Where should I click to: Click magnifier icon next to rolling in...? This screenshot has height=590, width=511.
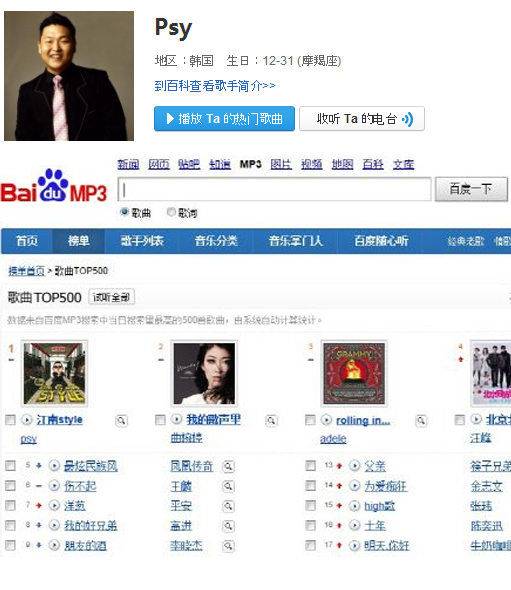tap(421, 420)
